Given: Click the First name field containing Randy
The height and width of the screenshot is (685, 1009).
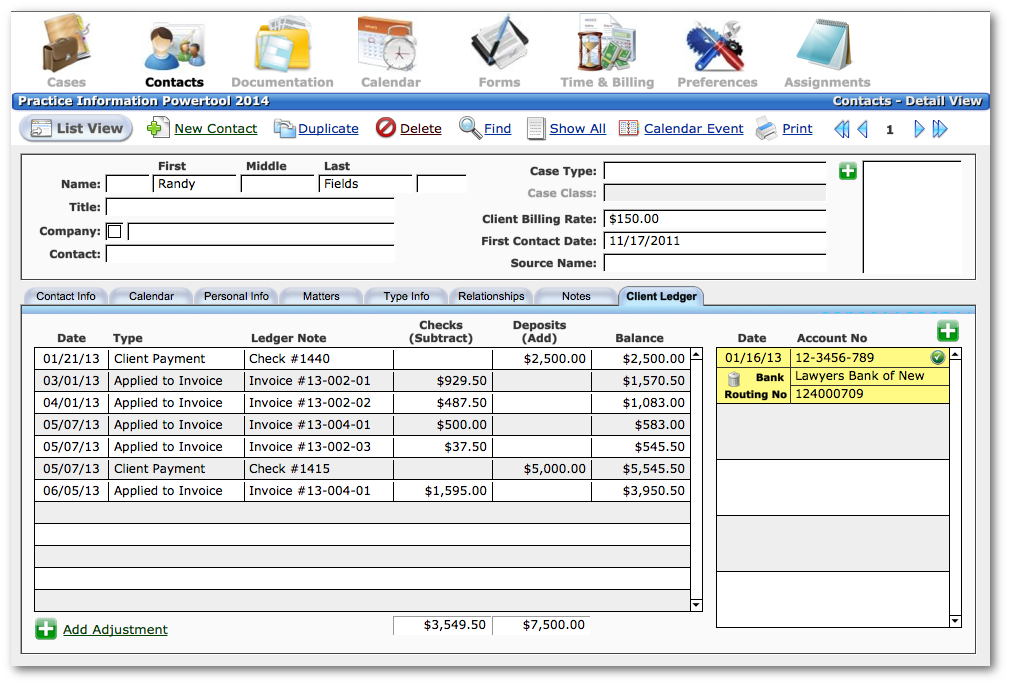Looking at the screenshot, I should (x=195, y=184).
